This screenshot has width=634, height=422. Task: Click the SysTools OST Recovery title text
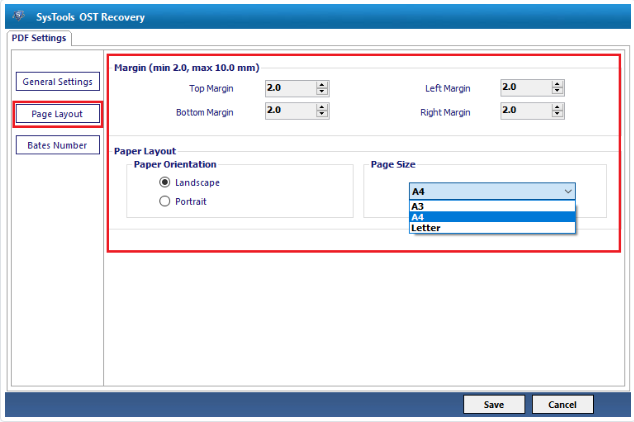point(90,17)
